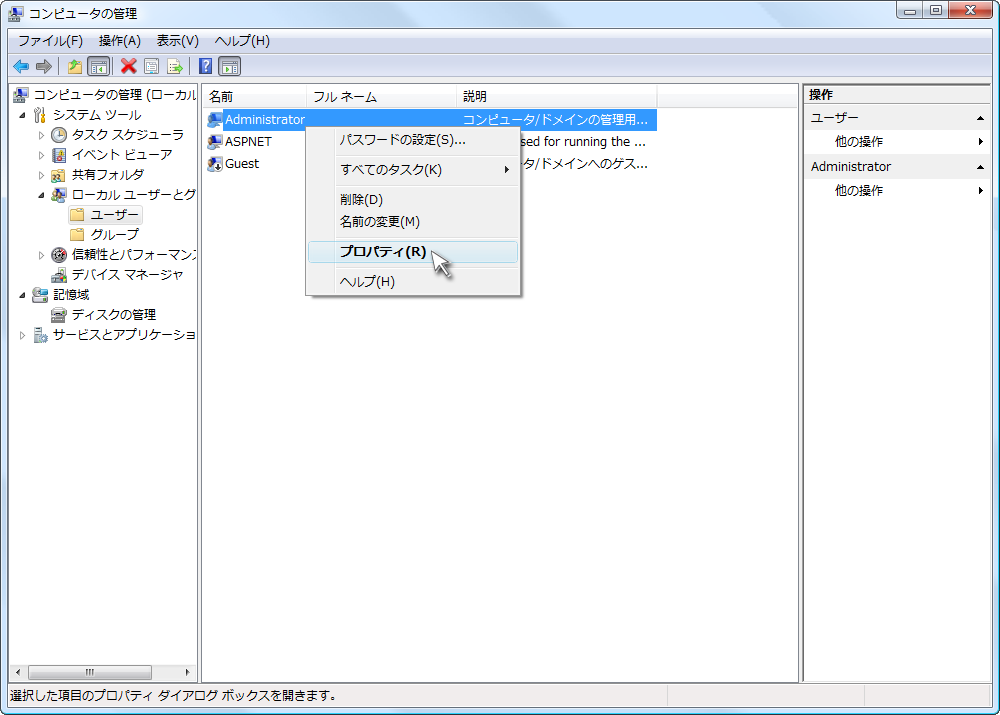Image resolution: width=1000 pixels, height=715 pixels.
Task: Expand the タスク スケジューラ tree node
Action: [42, 135]
